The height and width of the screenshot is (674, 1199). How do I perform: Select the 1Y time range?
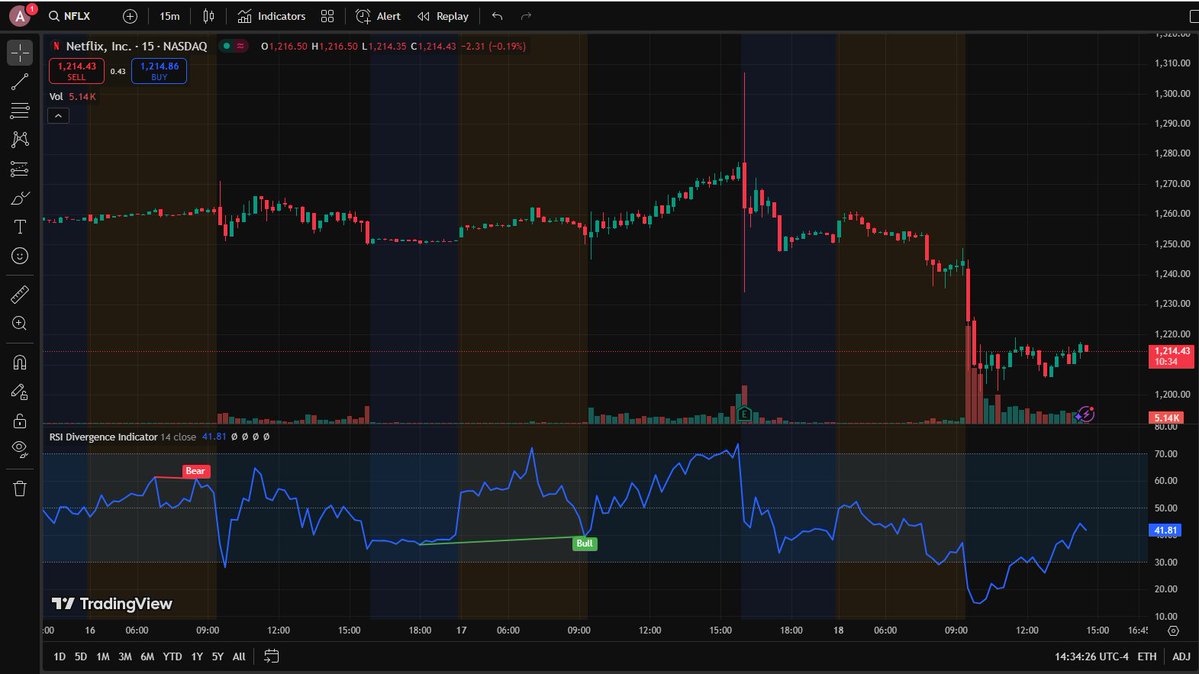pos(197,656)
